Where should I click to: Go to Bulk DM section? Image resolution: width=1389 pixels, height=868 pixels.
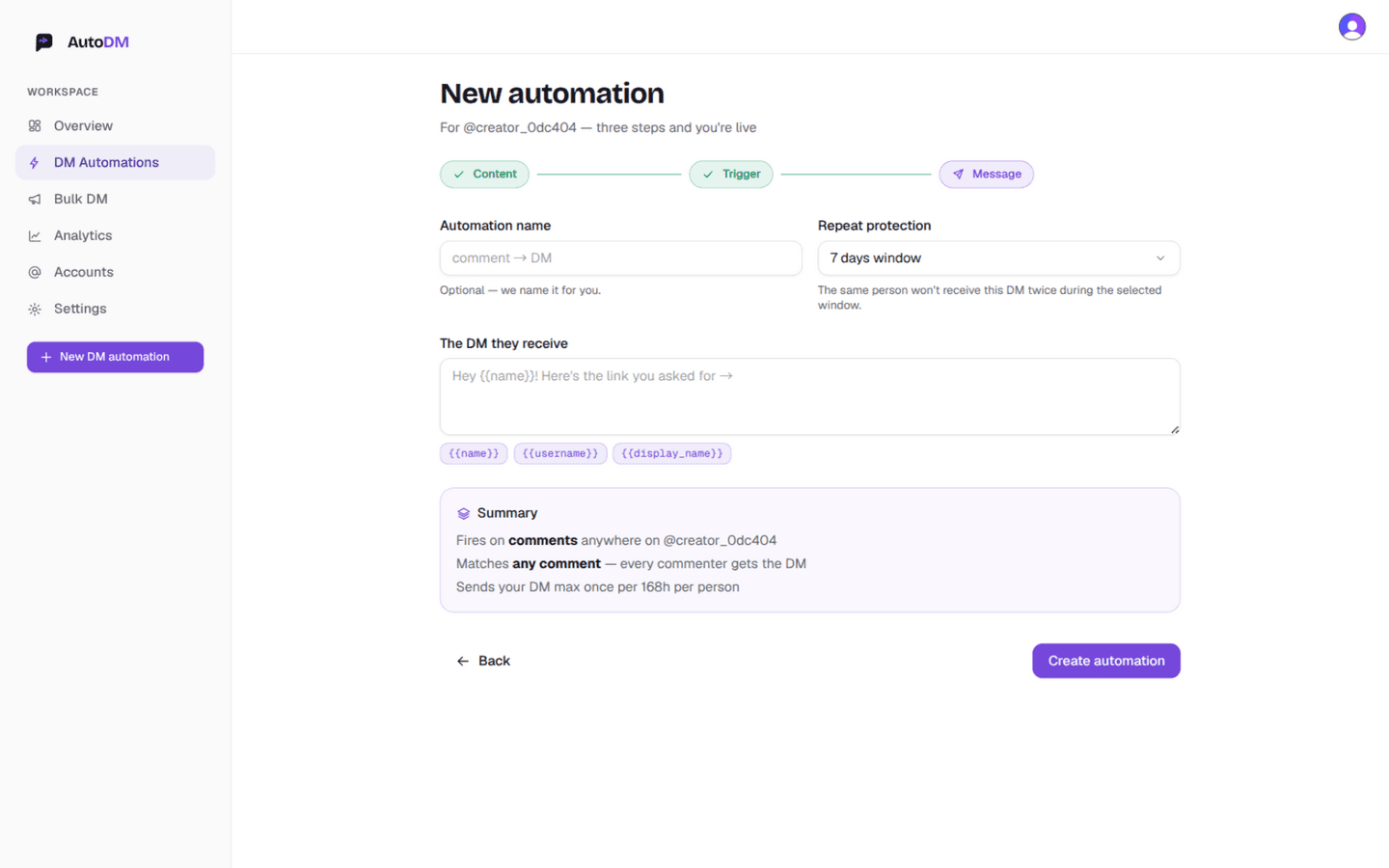point(115,200)
